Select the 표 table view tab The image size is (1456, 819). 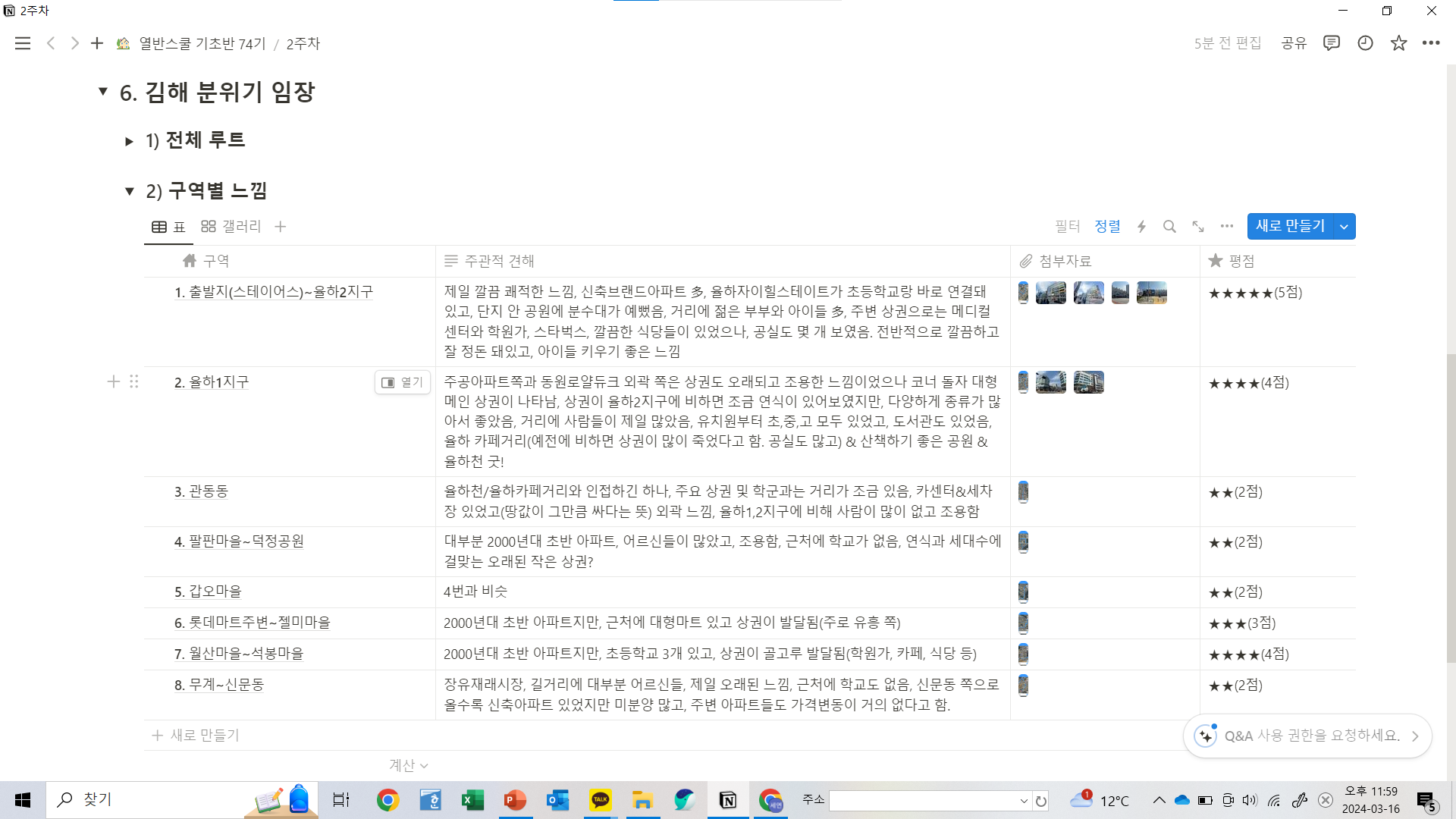point(168,227)
